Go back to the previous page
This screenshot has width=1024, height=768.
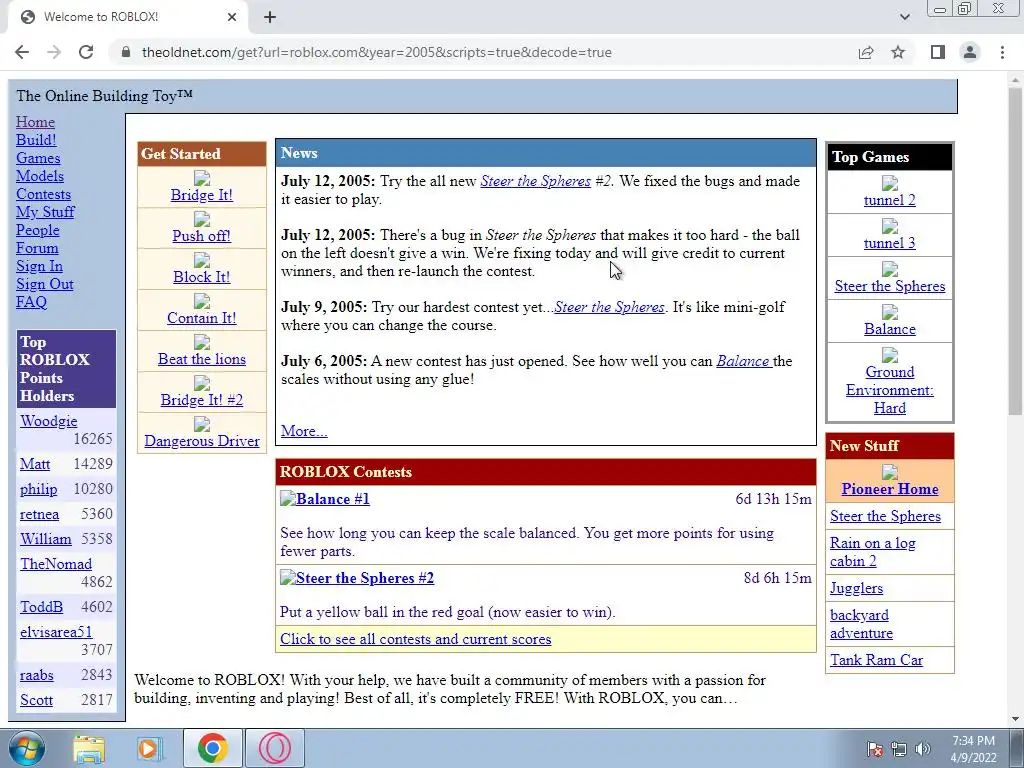point(22,52)
